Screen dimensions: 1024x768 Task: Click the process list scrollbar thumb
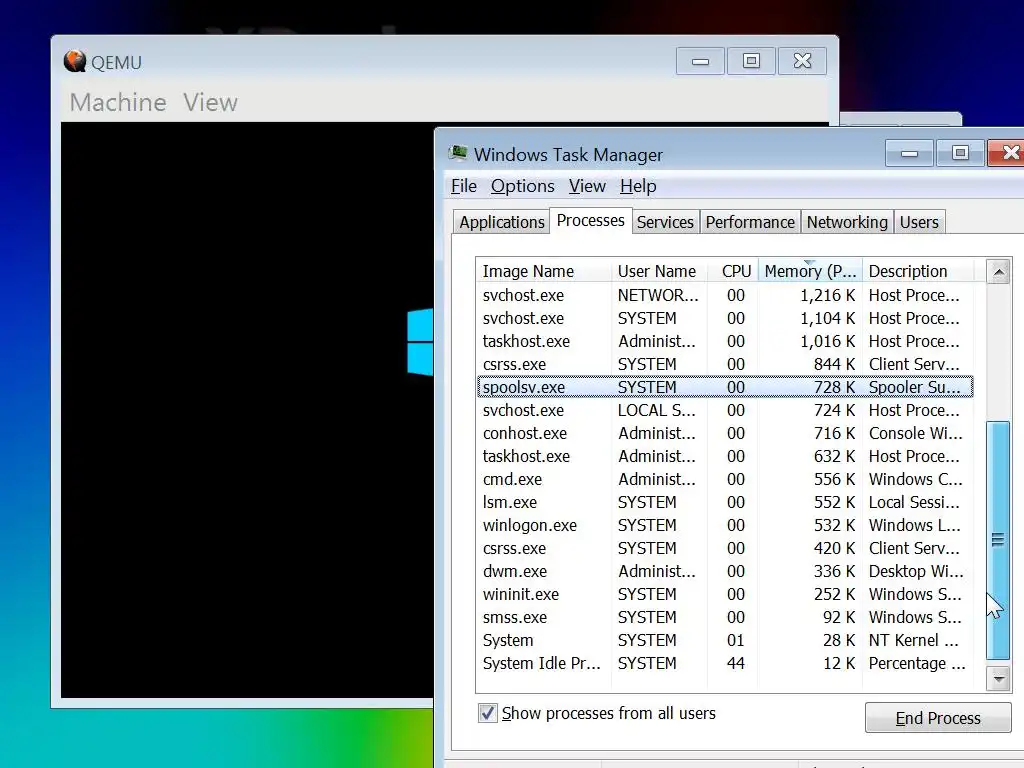click(x=998, y=539)
